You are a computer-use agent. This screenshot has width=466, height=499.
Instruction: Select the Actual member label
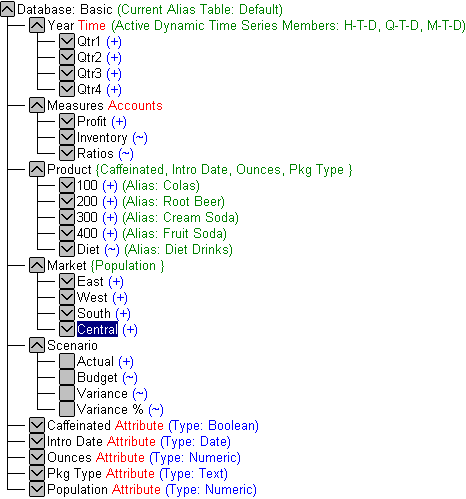[x=95, y=361]
